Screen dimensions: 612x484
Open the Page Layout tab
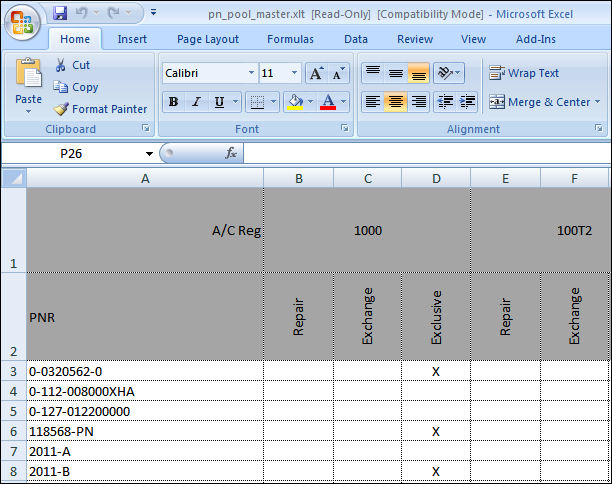(x=208, y=39)
